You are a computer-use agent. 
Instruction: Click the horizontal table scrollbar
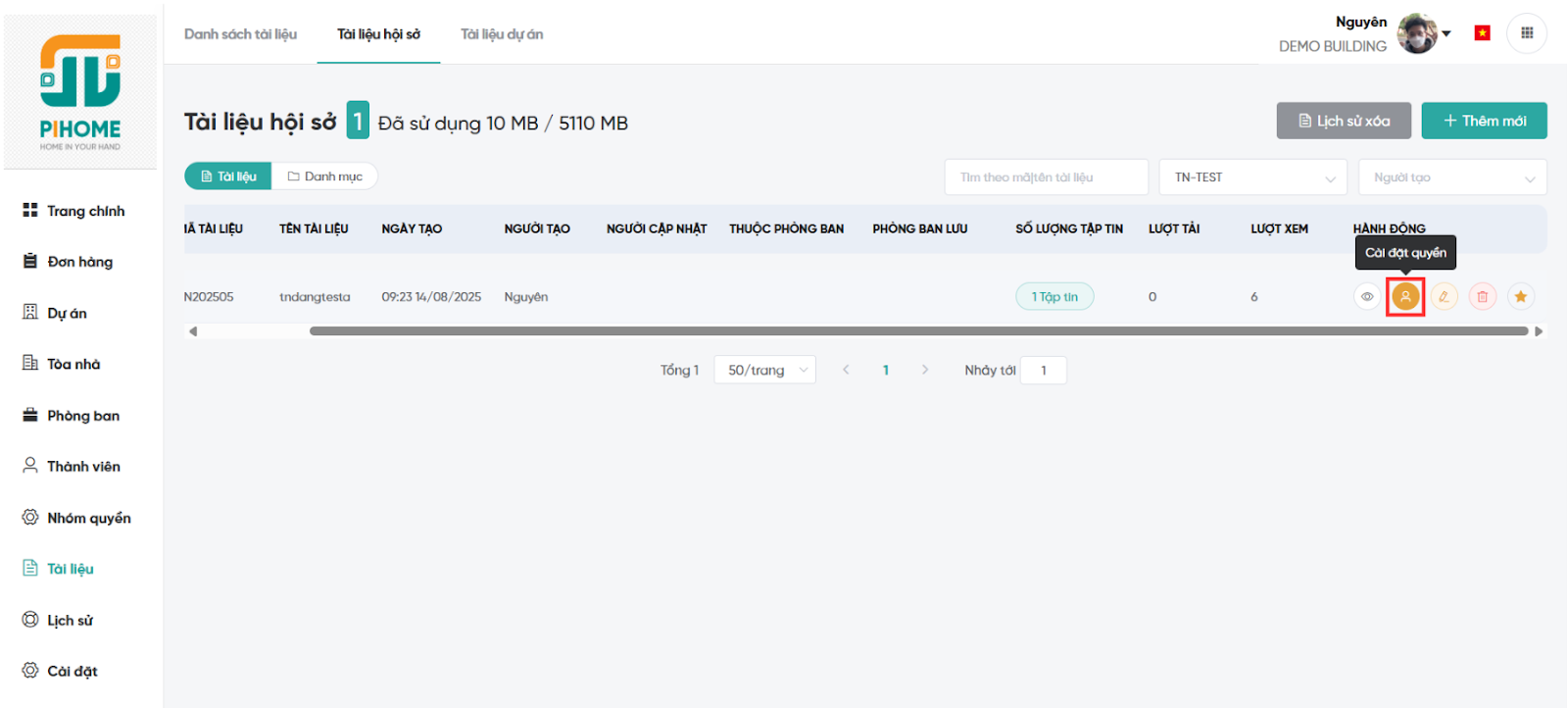point(918,331)
